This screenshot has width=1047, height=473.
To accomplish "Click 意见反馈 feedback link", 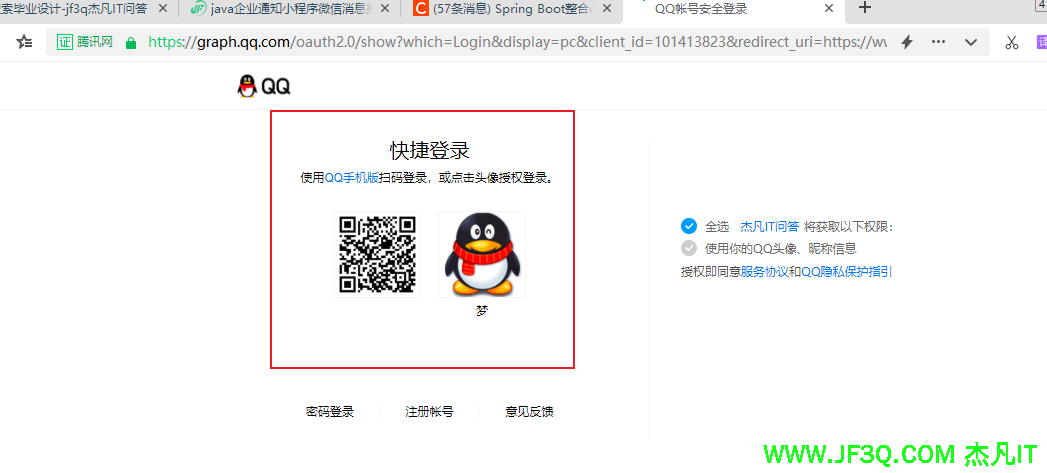I will pos(529,411).
